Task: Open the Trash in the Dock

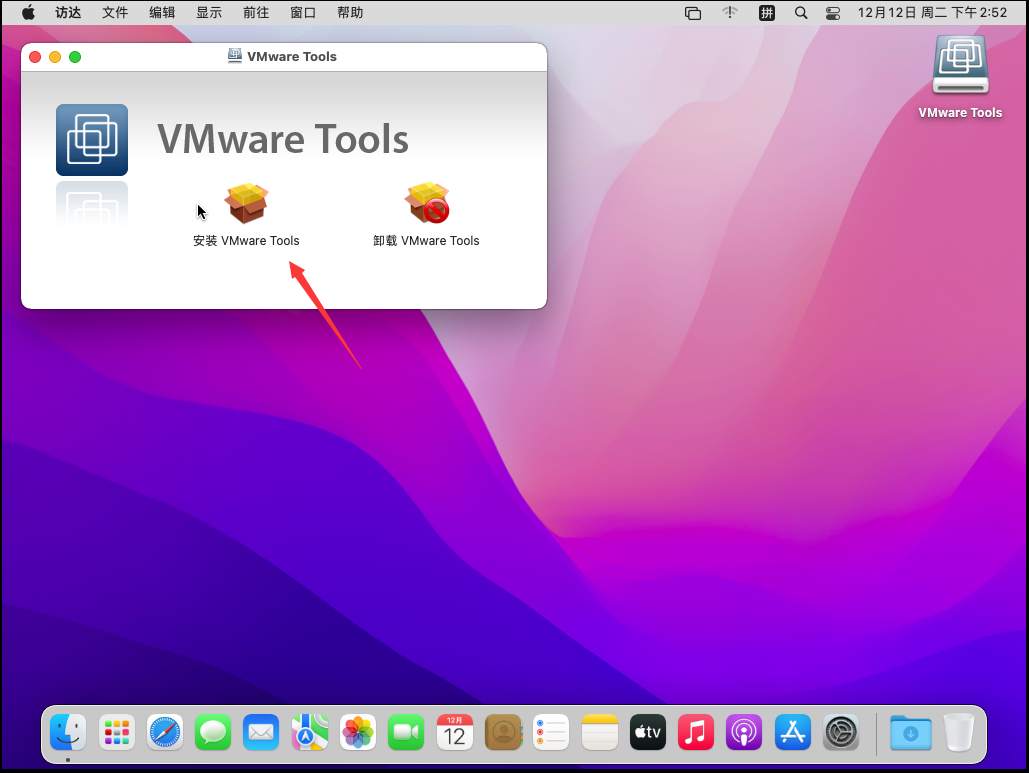Action: click(959, 732)
